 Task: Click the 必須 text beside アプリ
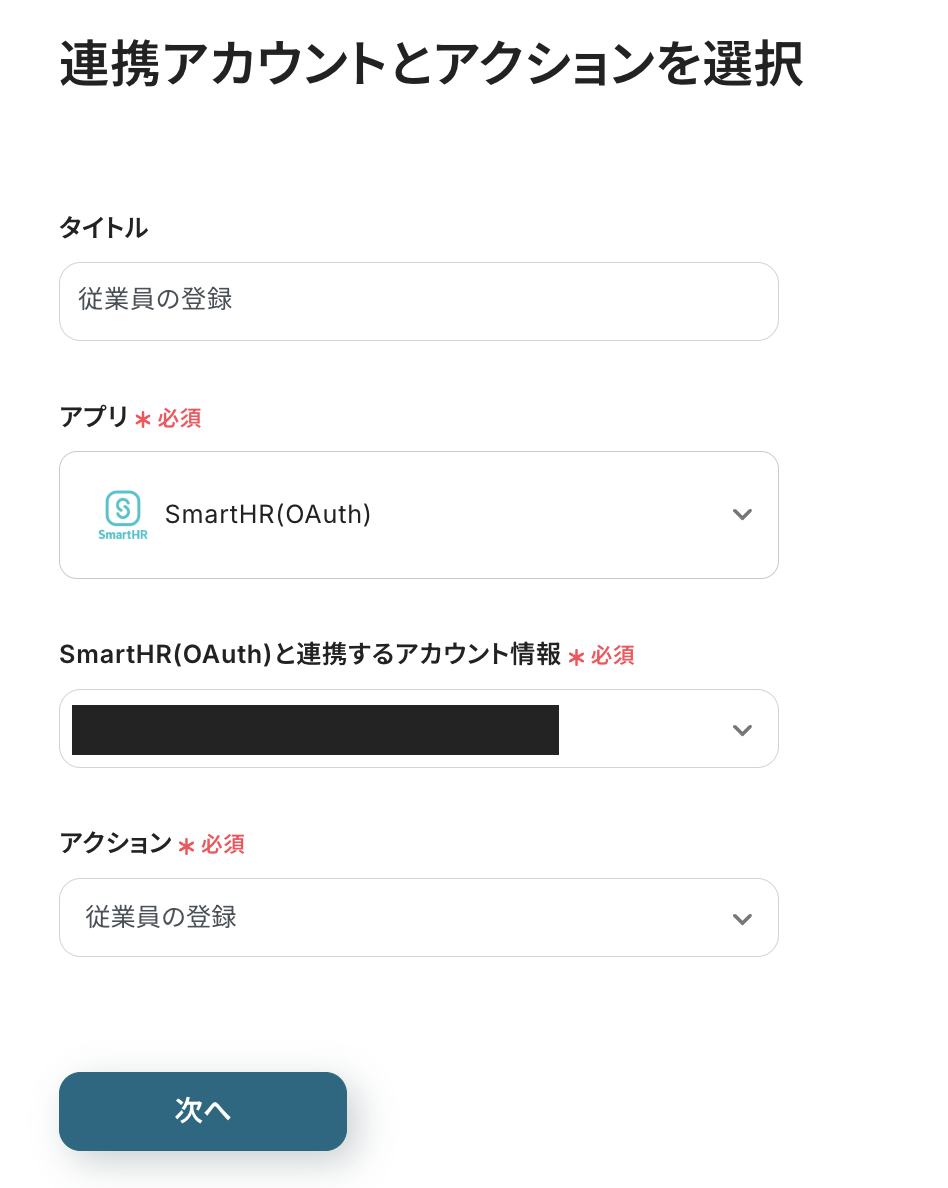[x=179, y=418]
